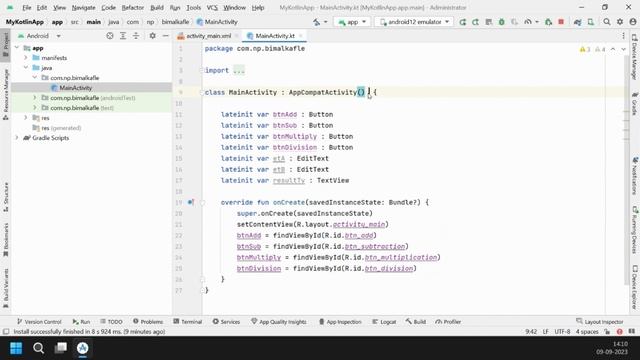Click the Run with Coverage icon

(515, 22)
